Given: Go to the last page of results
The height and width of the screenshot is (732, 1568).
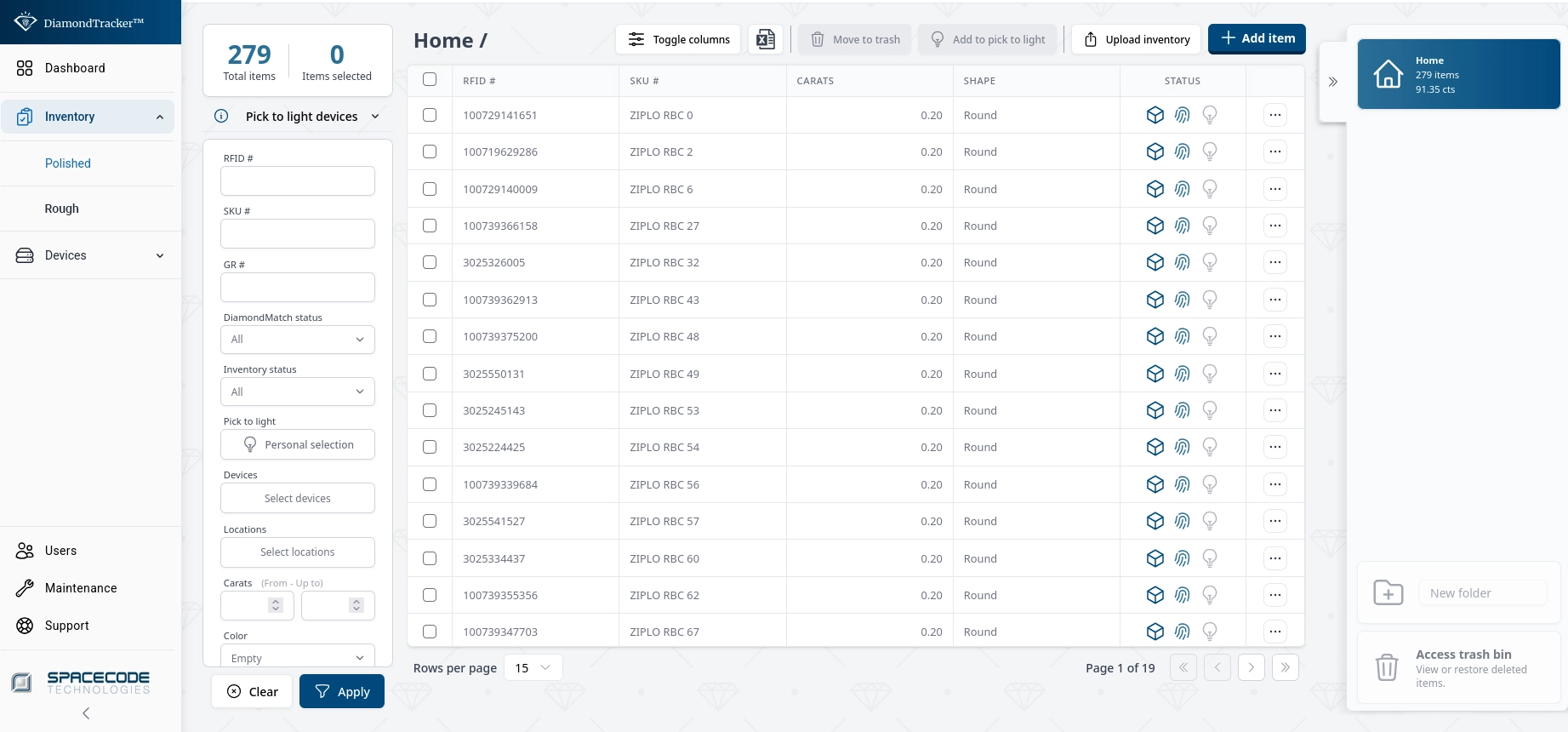Looking at the screenshot, I should coord(1285,667).
